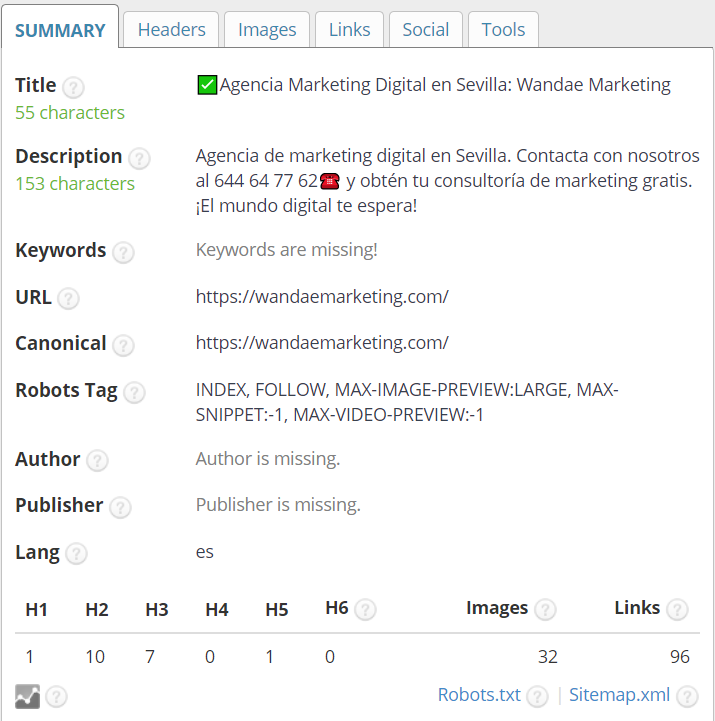The height and width of the screenshot is (721, 715).
Task: Click the help icon next to H6
Action: tap(365, 610)
